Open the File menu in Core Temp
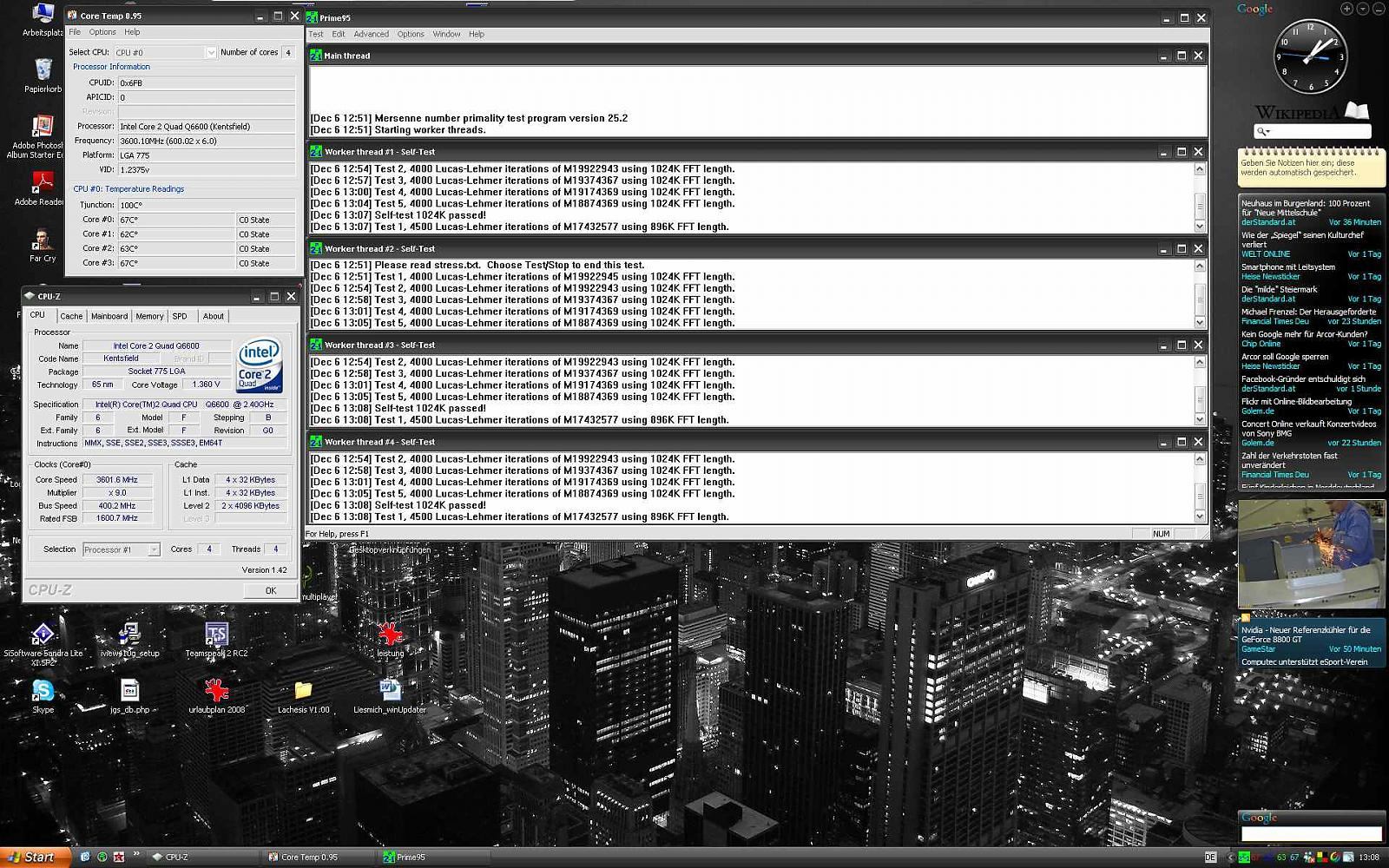Viewport: 1389px width, 868px height. (x=75, y=32)
